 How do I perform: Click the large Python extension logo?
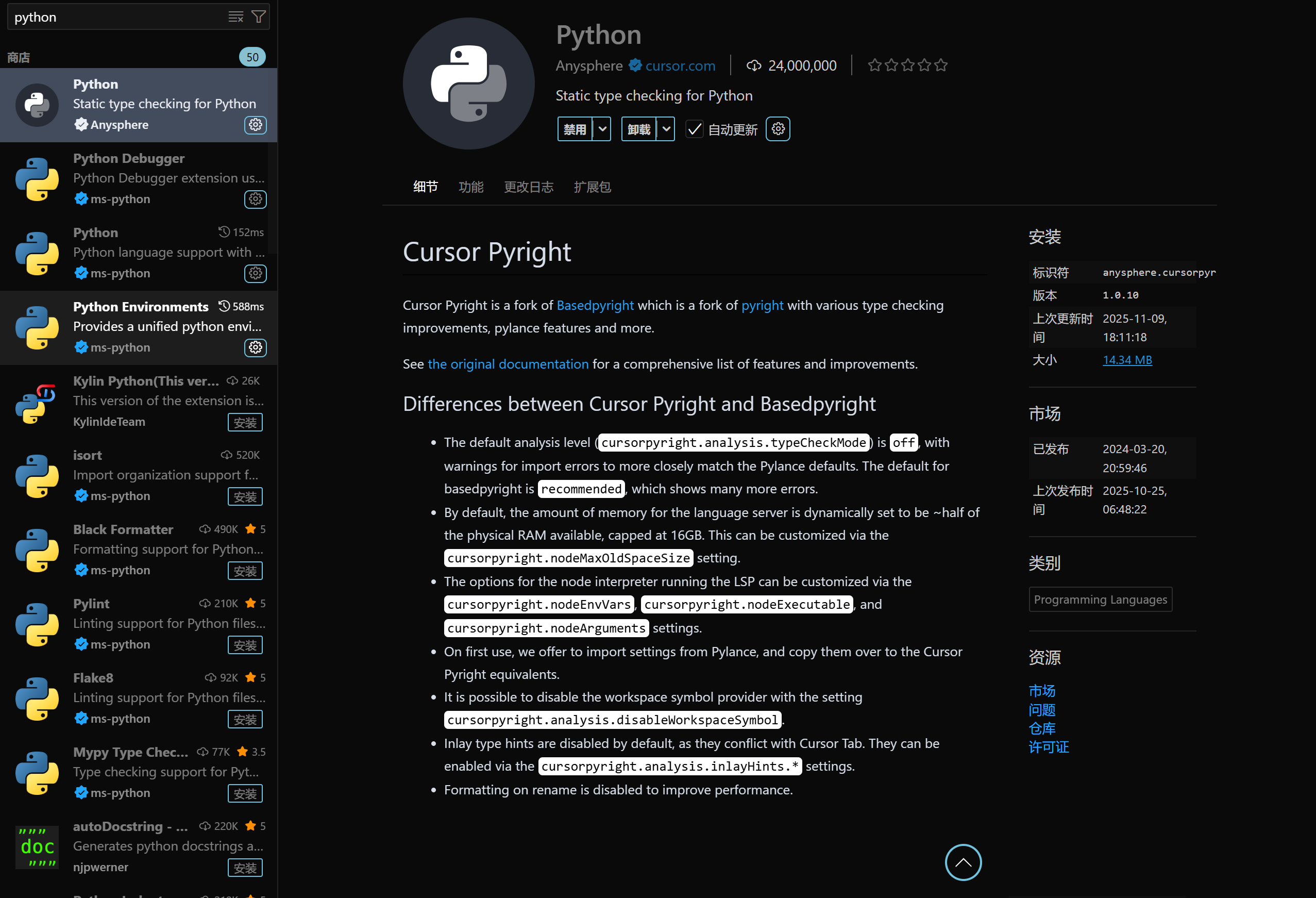tap(468, 84)
